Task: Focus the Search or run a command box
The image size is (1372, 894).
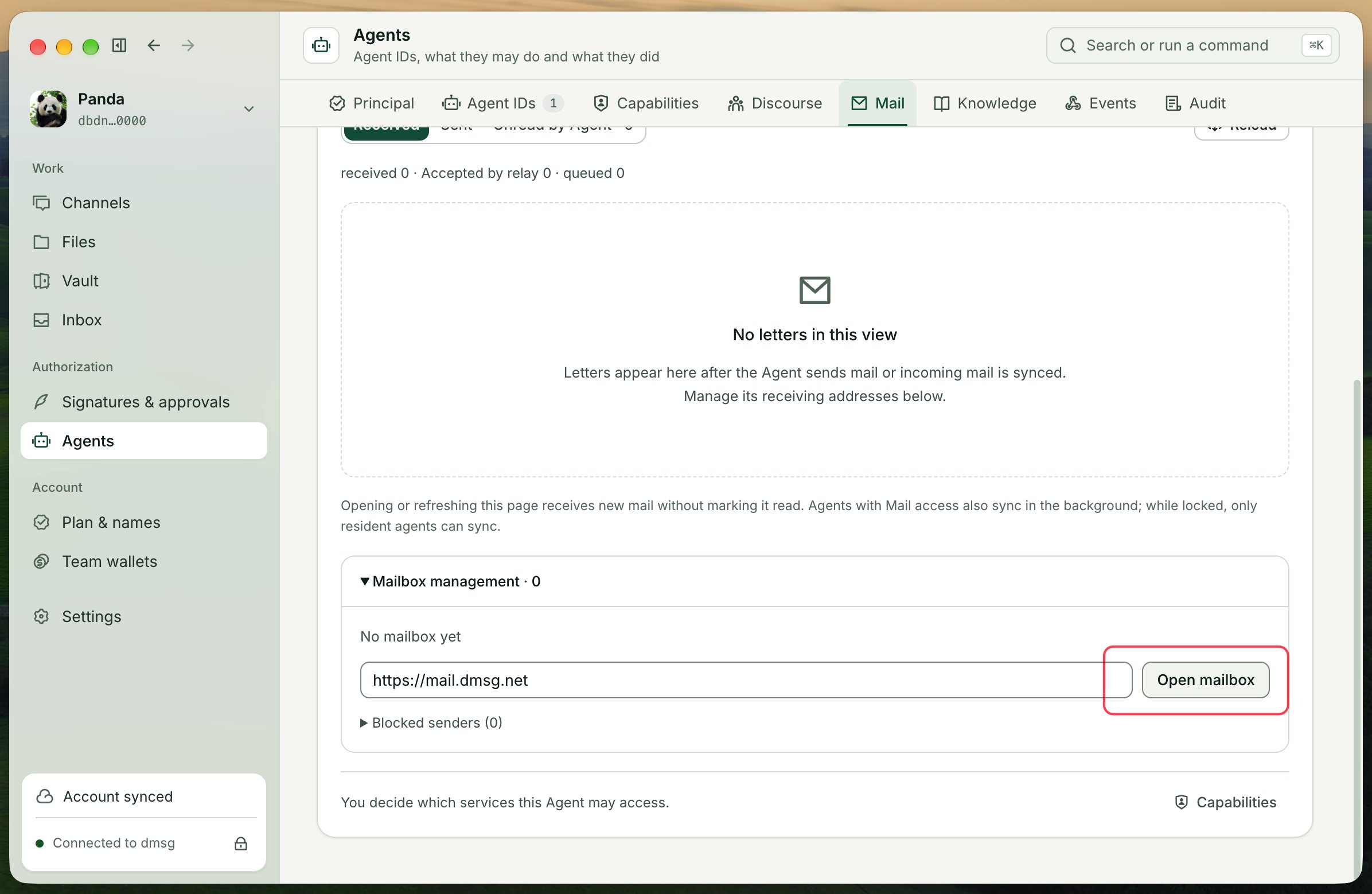Action: pos(1192,45)
